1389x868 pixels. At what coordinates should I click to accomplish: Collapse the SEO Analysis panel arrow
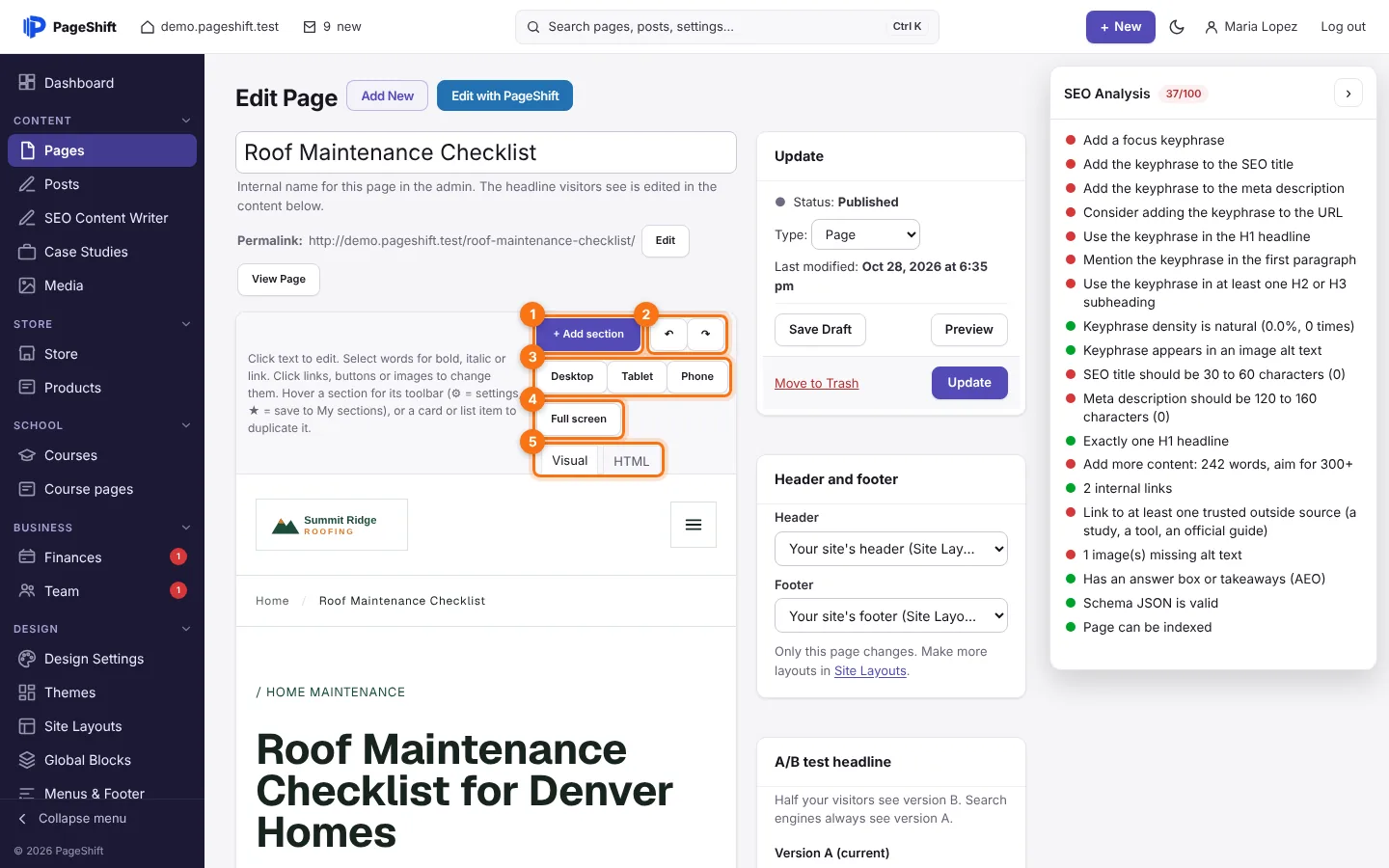click(x=1348, y=94)
